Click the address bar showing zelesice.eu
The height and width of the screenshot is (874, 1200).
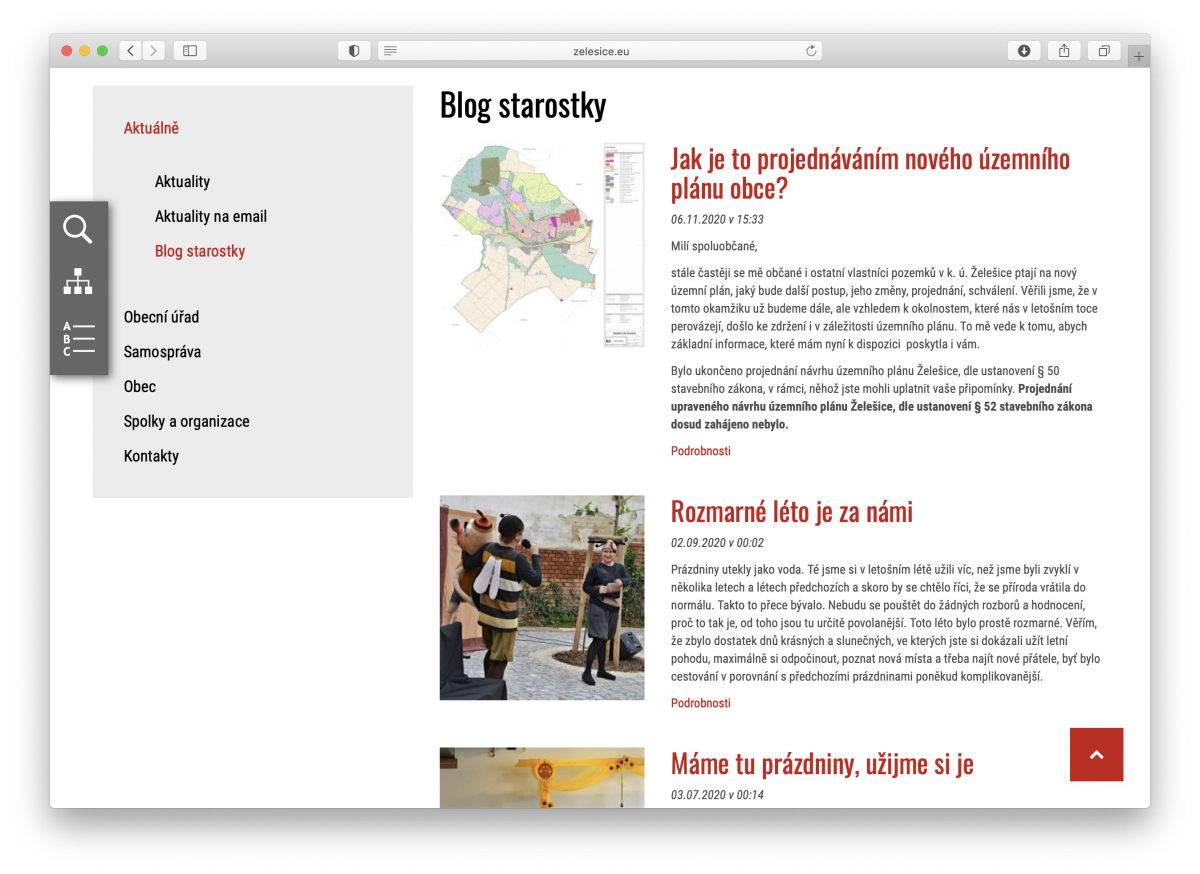coord(598,50)
